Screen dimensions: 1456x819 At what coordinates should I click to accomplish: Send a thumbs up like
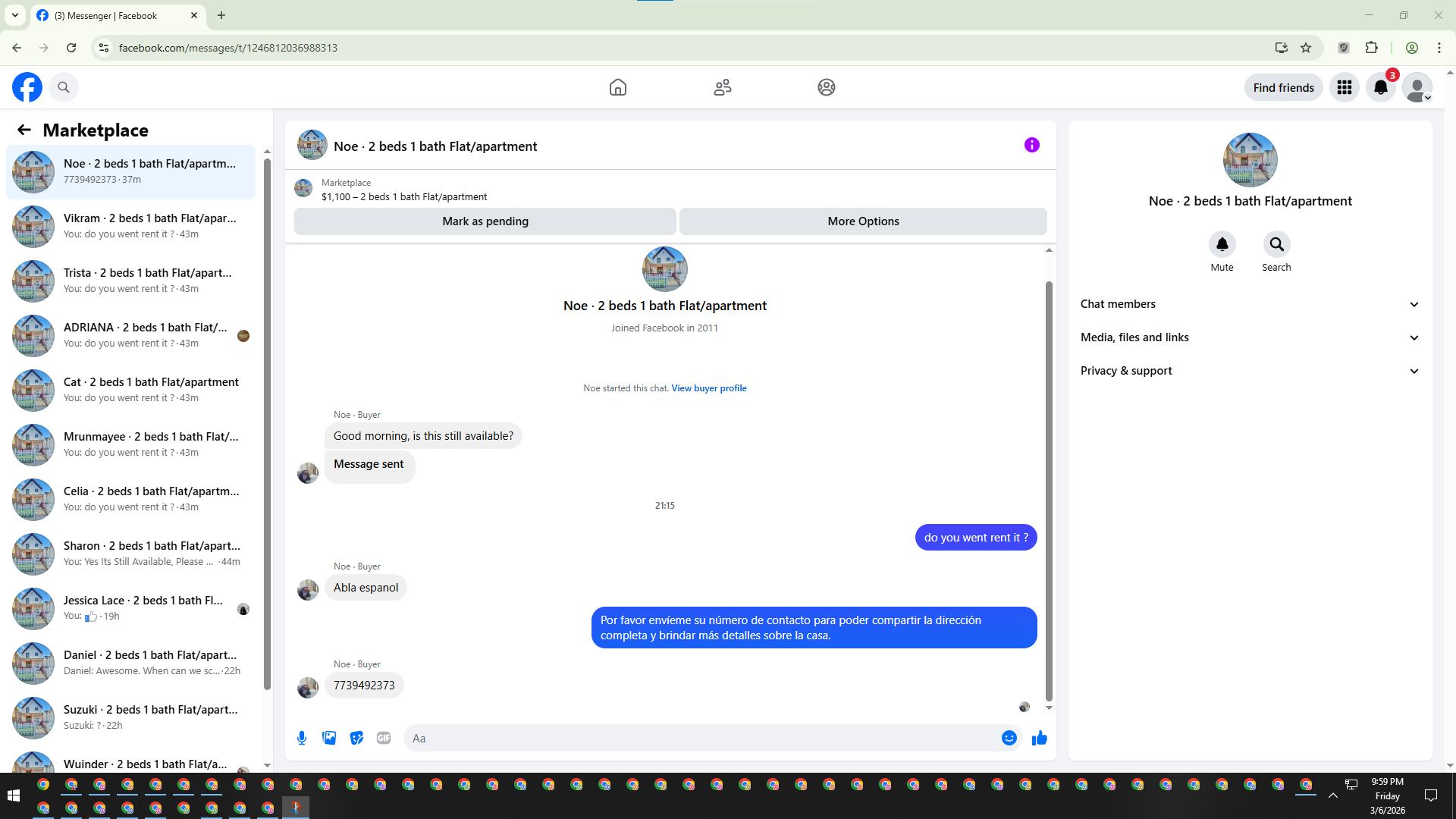pyautogui.click(x=1039, y=738)
